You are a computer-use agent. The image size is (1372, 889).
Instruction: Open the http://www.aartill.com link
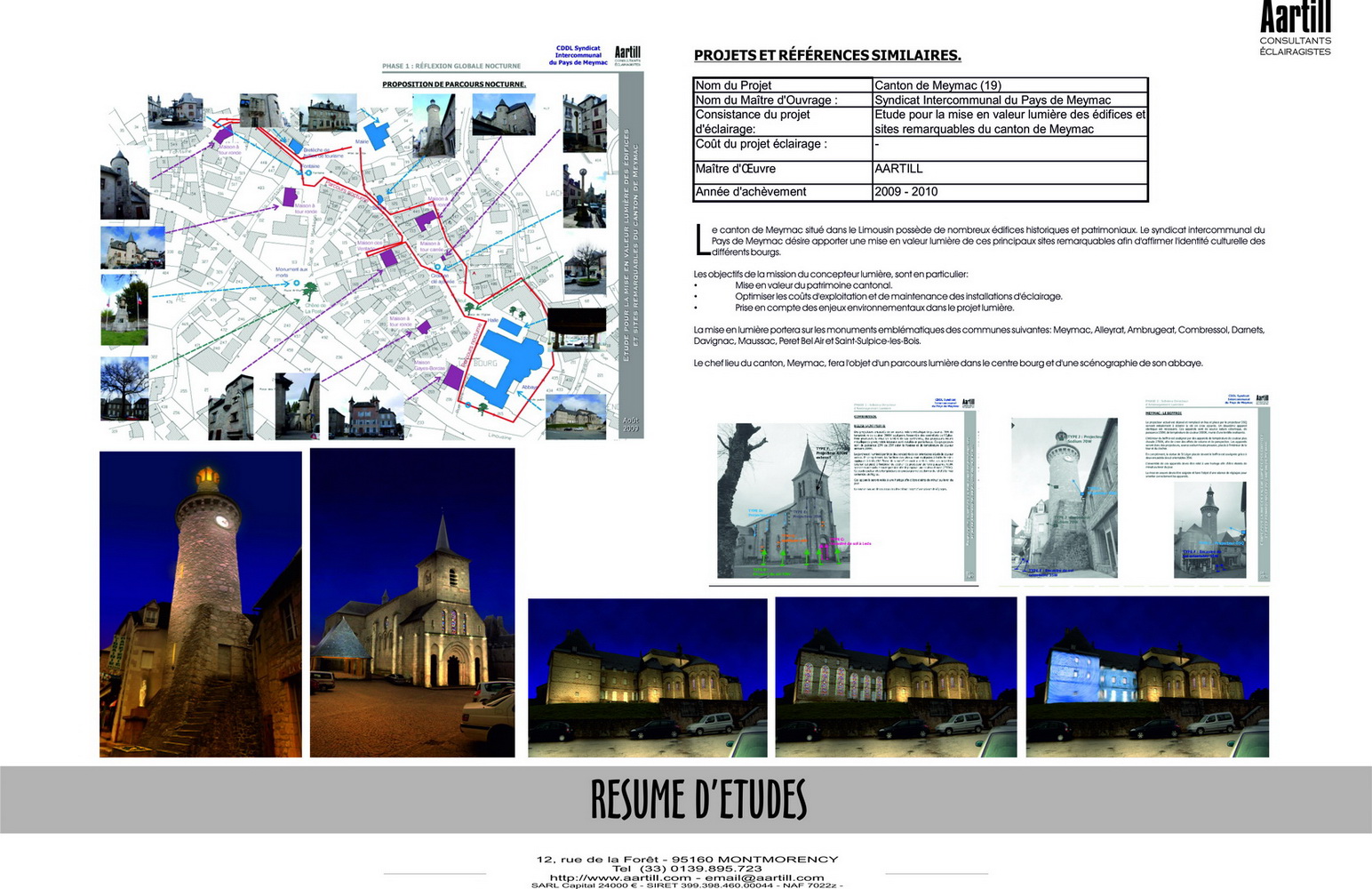coord(620,877)
